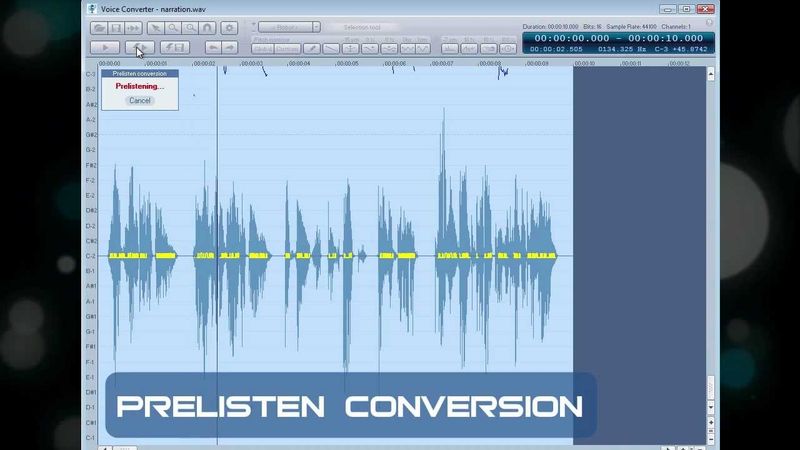Click the G#2 note label

[91, 135]
